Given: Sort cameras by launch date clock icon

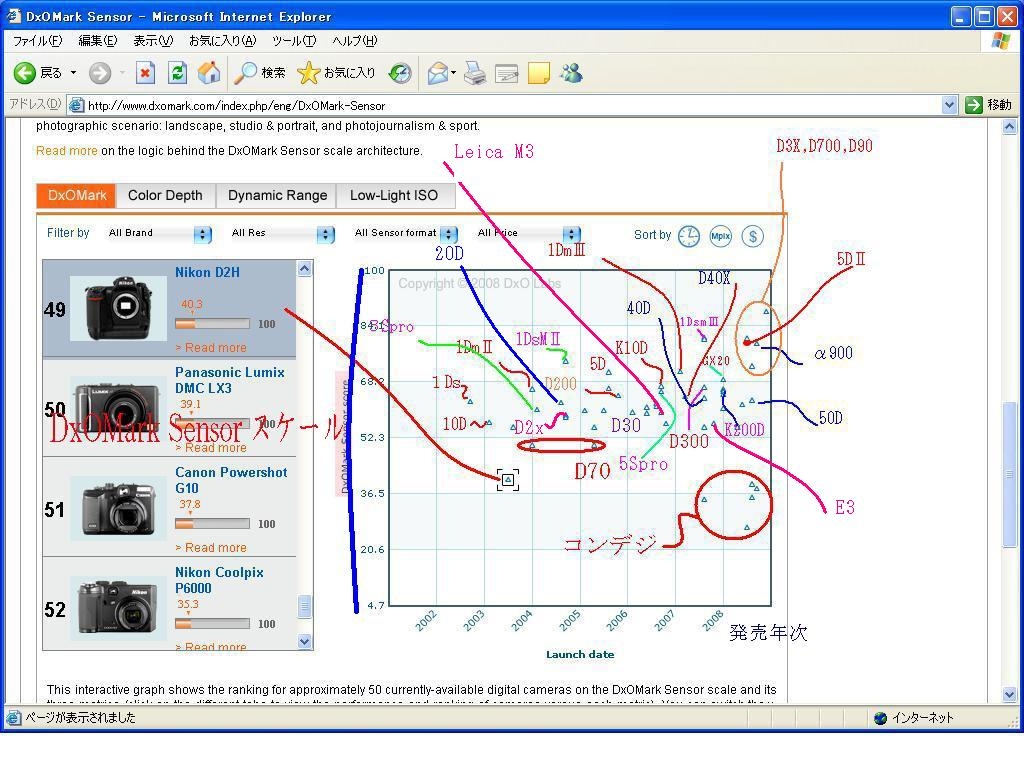Looking at the screenshot, I should pos(688,236).
